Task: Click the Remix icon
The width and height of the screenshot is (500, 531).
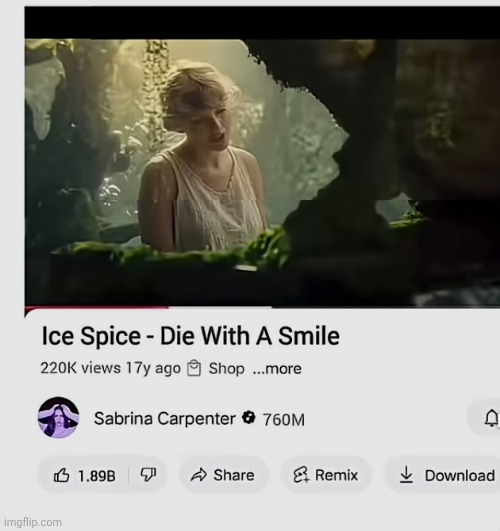Action: (301, 475)
